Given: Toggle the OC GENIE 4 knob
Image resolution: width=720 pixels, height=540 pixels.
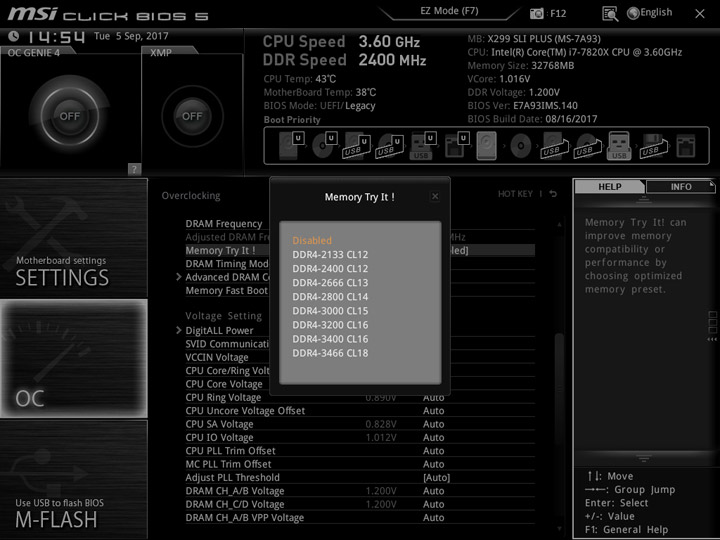Looking at the screenshot, I should pos(70,116).
